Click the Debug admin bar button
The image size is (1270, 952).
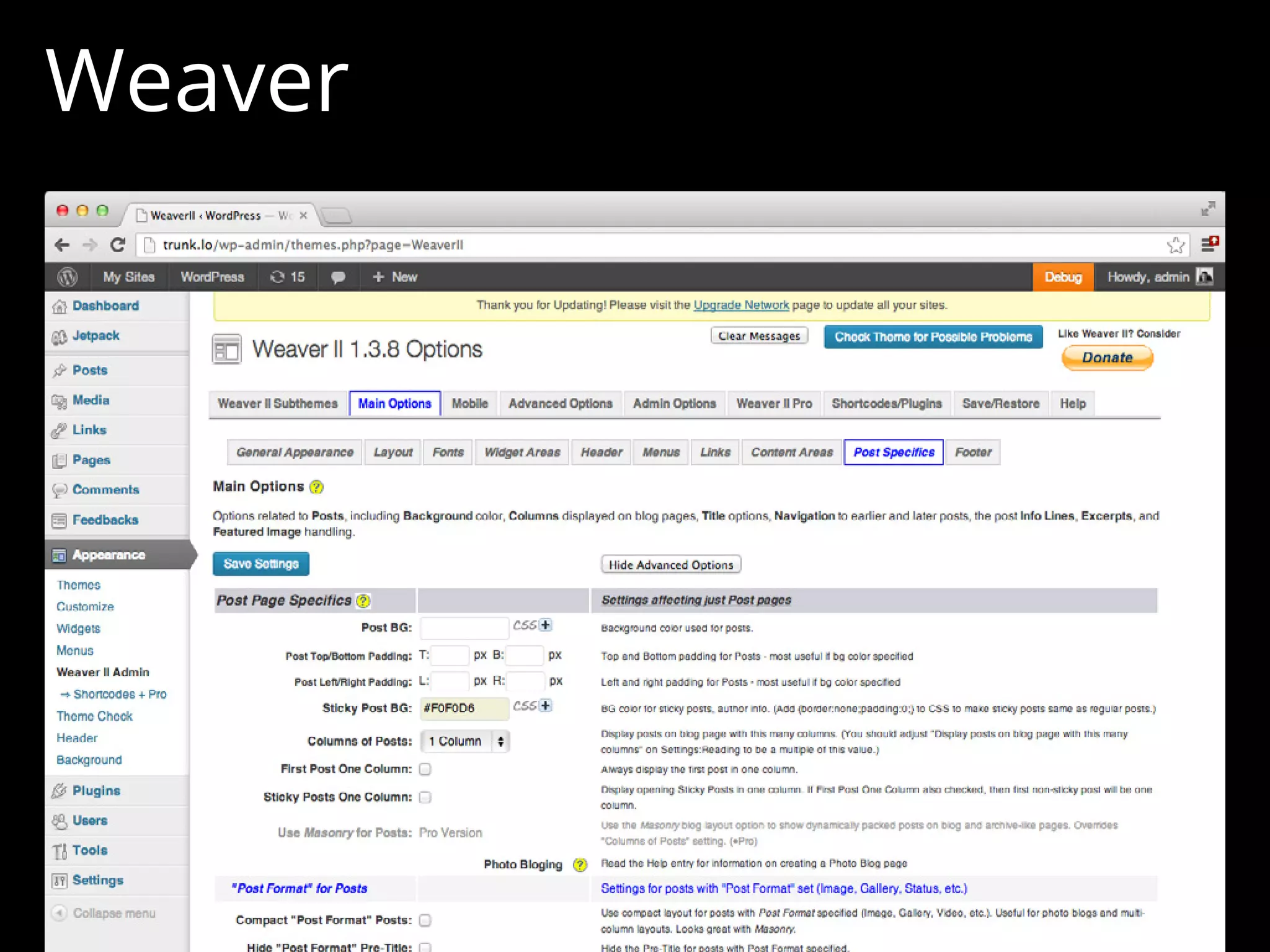coord(1063,277)
